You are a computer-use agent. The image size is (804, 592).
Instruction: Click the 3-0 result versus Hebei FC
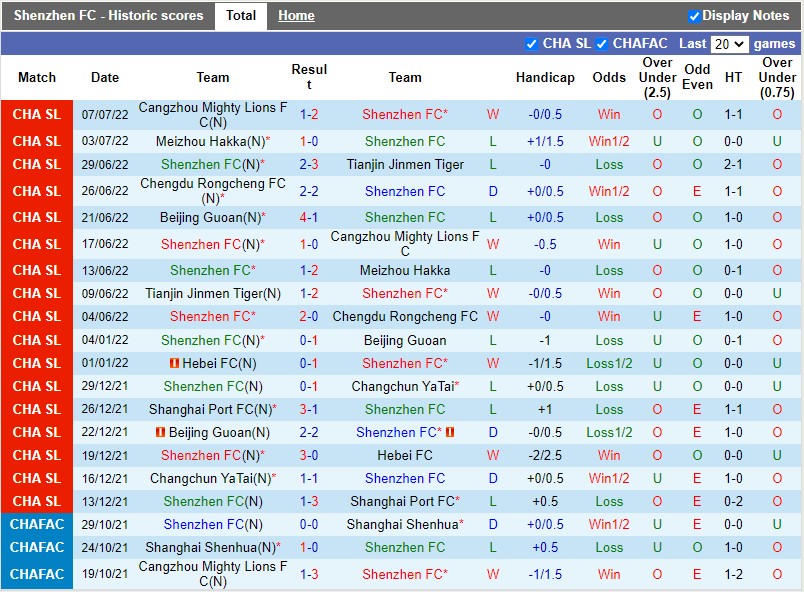point(309,455)
